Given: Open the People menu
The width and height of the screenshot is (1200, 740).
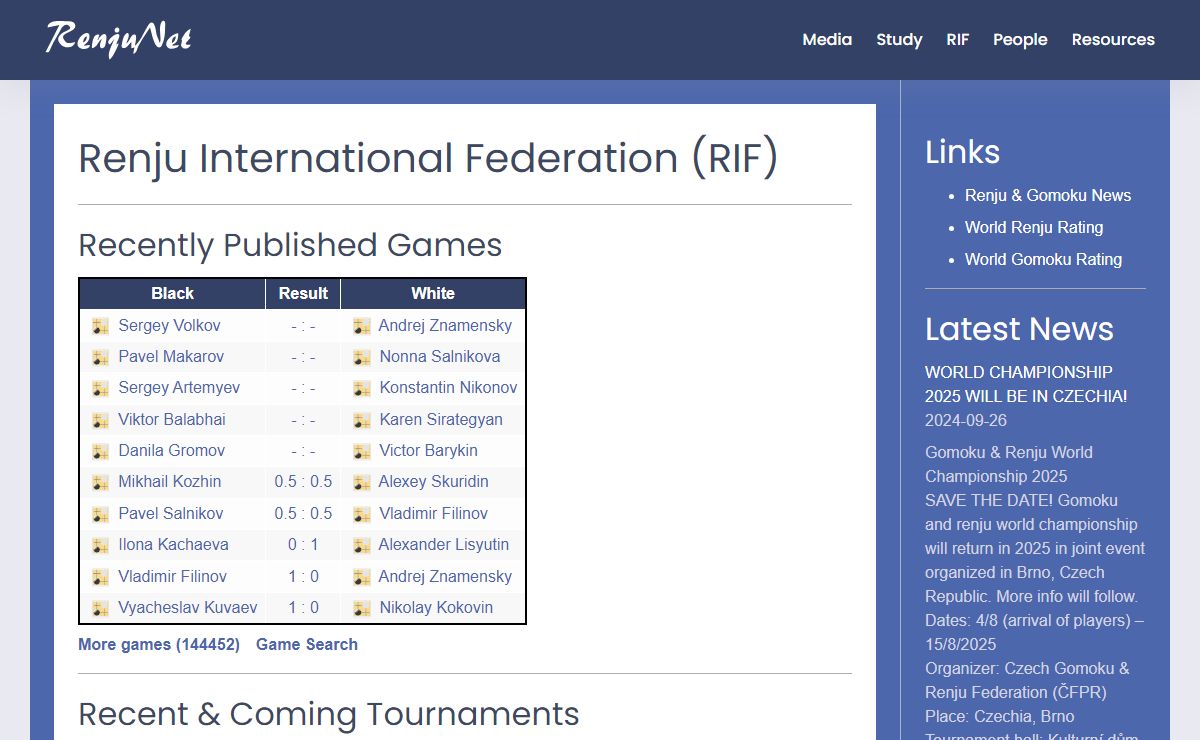Looking at the screenshot, I should pos(1020,40).
